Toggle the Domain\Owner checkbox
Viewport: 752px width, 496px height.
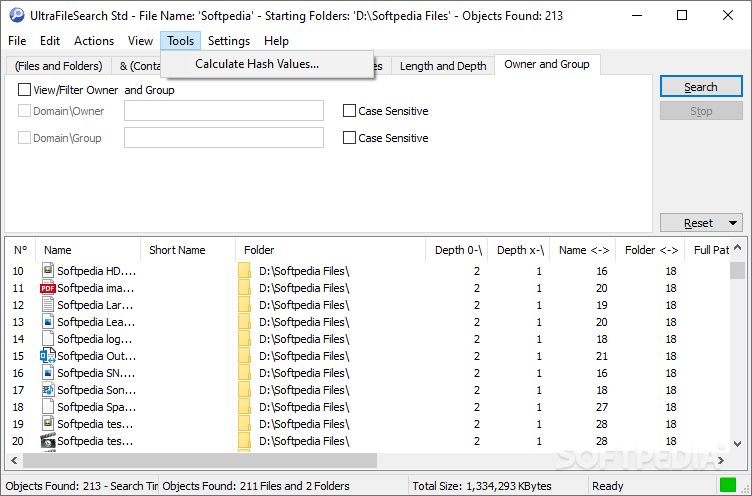[24, 111]
